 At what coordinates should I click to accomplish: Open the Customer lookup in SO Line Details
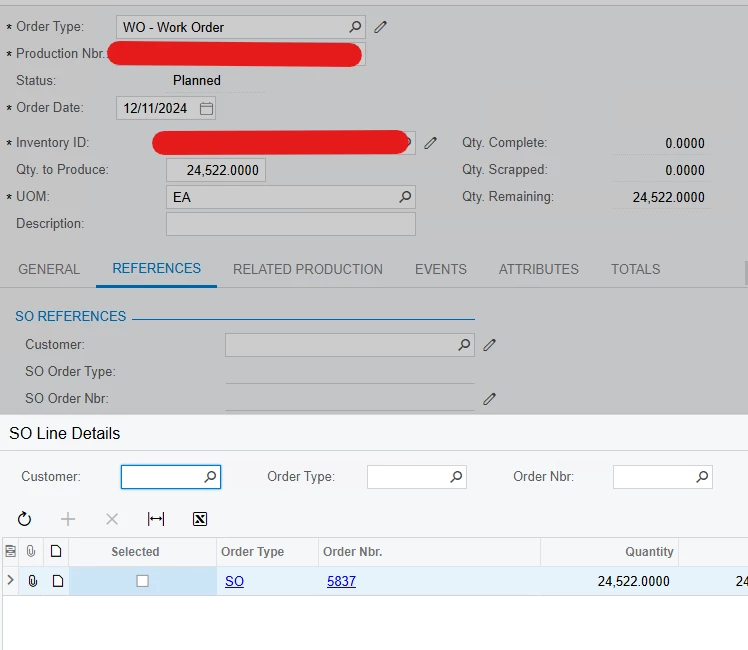click(210, 476)
